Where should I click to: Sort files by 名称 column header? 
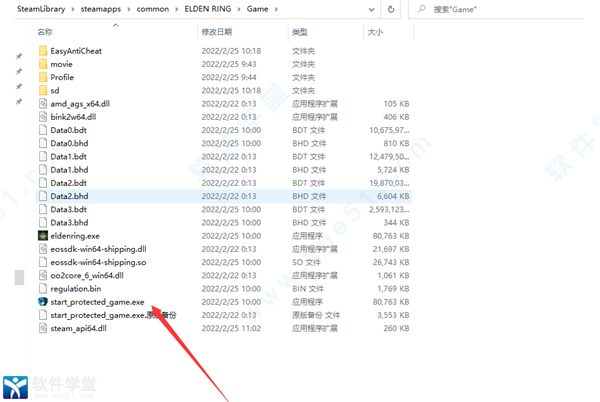pos(45,32)
